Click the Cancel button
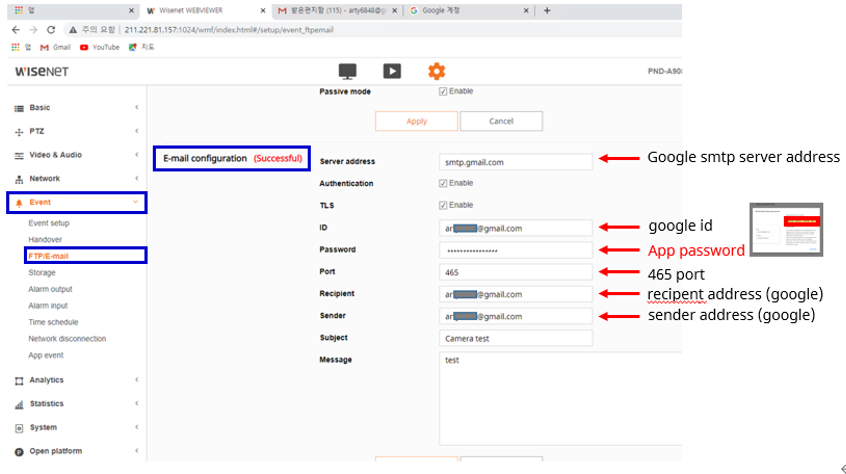Image resolution: width=846 pixels, height=474 pixels. tap(501, 121)
